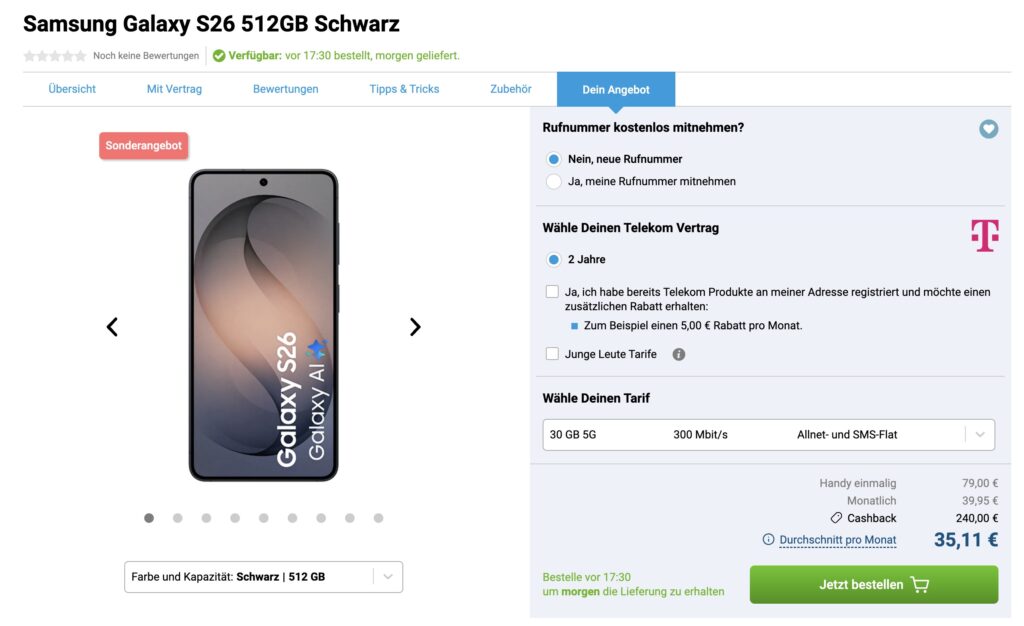1024x626 pixels.
Task: Go to previous phone image arrow
Action: (112, 327)
